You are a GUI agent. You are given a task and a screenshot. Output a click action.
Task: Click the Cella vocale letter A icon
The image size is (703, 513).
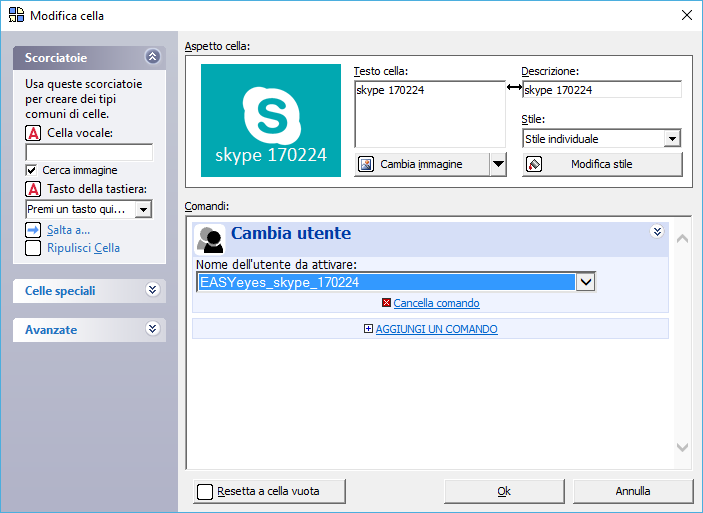pos(33,133)
